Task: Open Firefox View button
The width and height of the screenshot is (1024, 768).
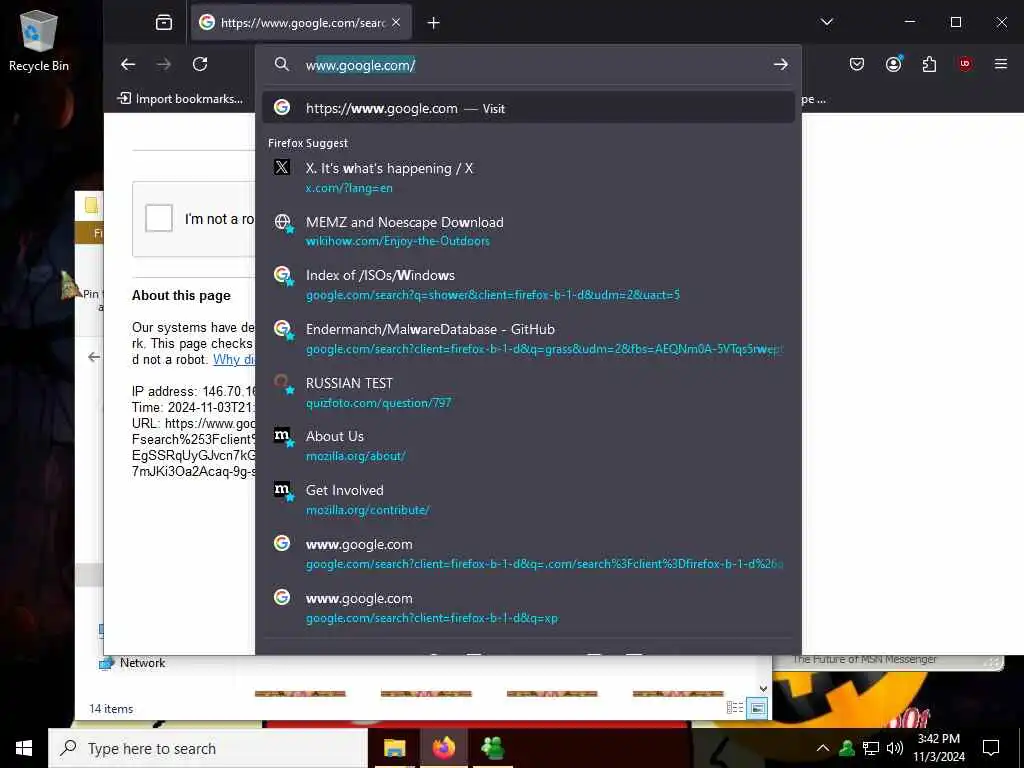Action: pos(164,23)
